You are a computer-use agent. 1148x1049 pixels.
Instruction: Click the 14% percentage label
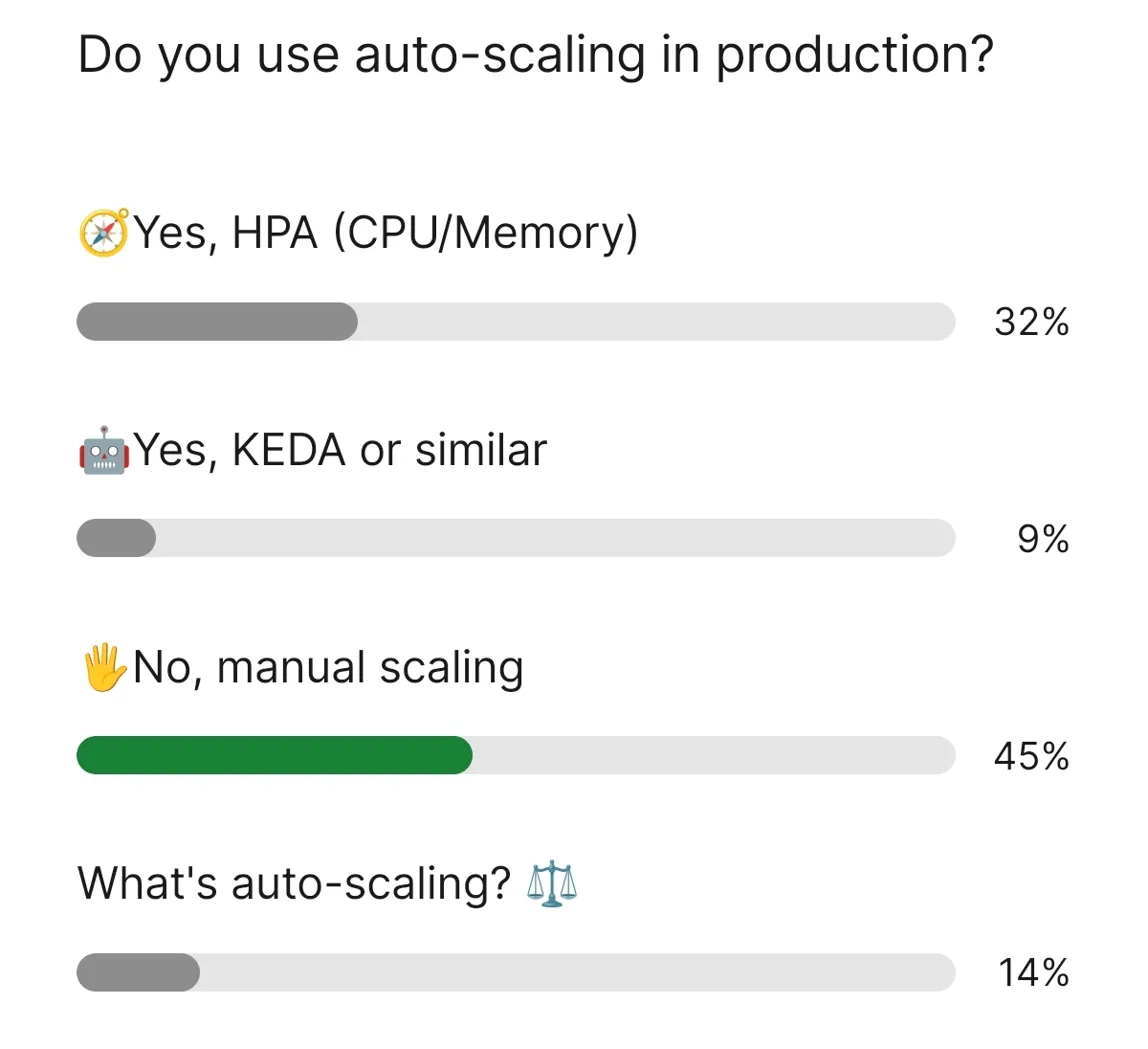1031,972
